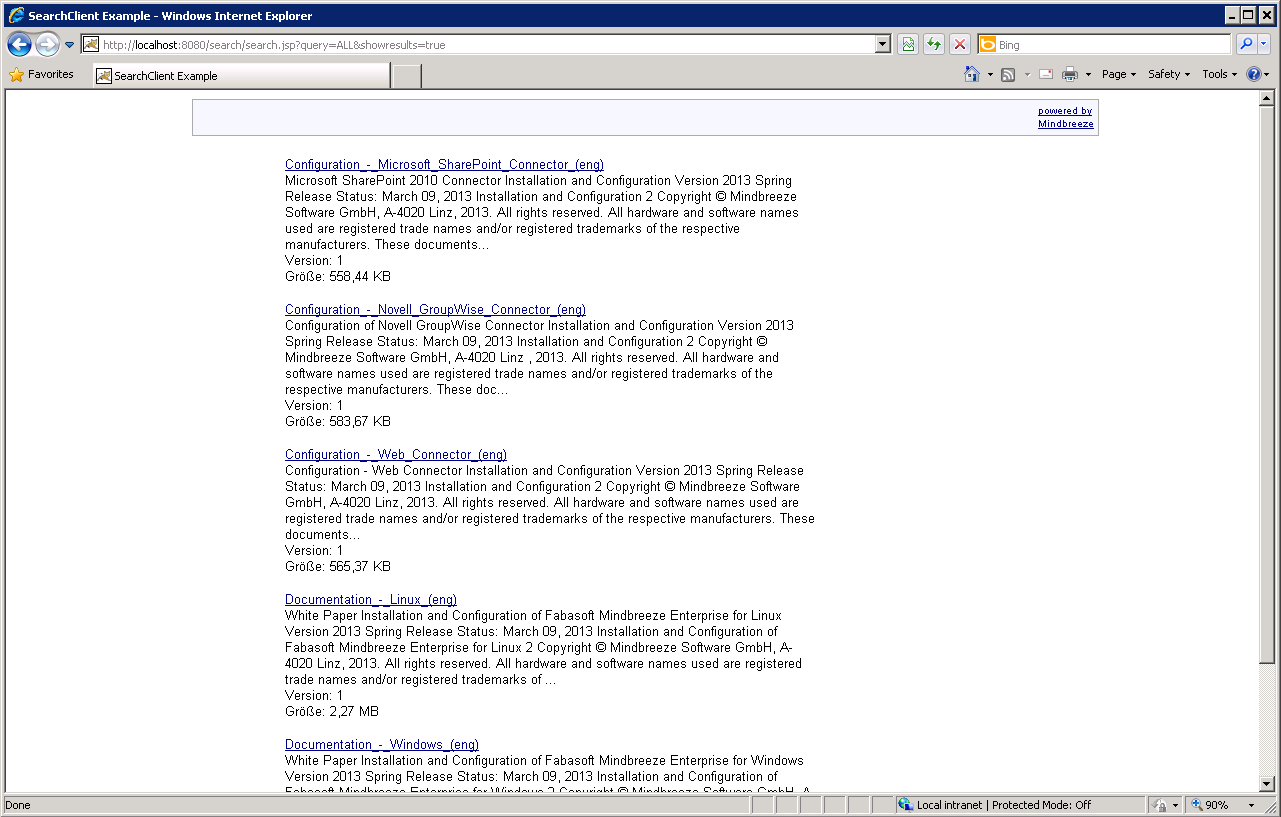This screenshot has height=817, width=1281.
Task: Click the privacy lock status bar icon
Action: [x=1161, y=805]
